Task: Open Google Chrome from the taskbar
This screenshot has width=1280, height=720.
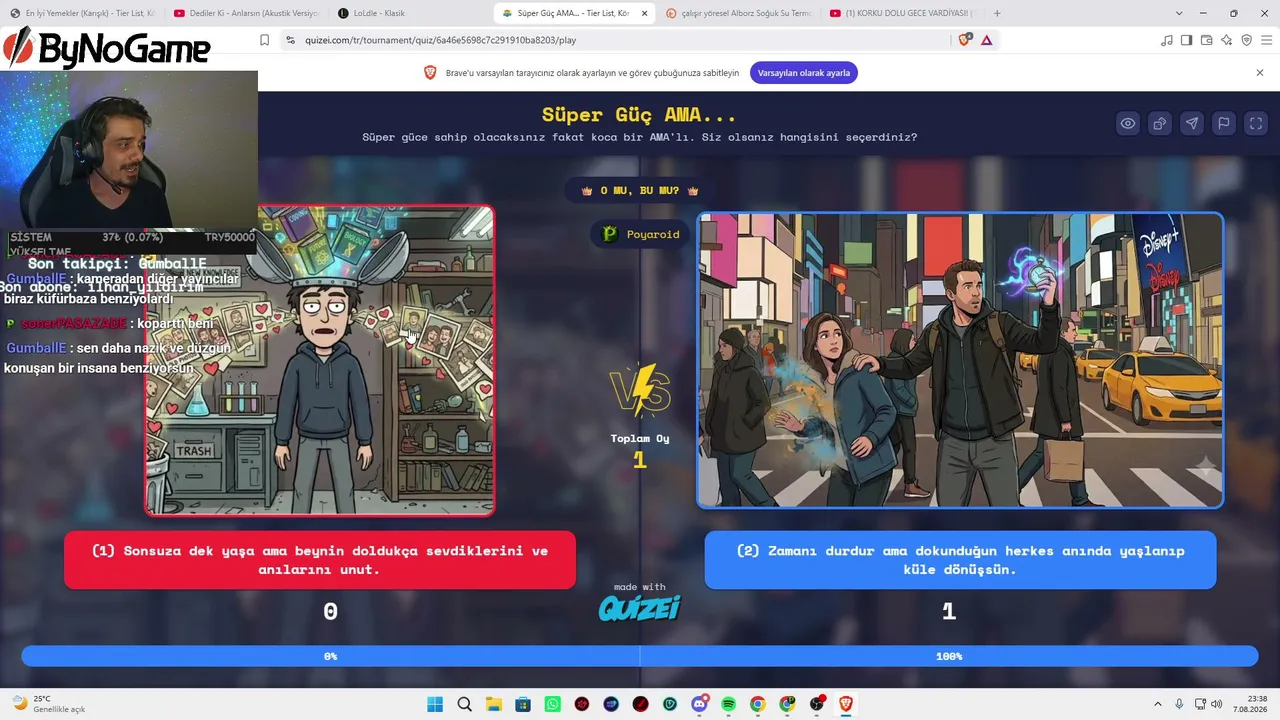Action: tap(758, 704)
